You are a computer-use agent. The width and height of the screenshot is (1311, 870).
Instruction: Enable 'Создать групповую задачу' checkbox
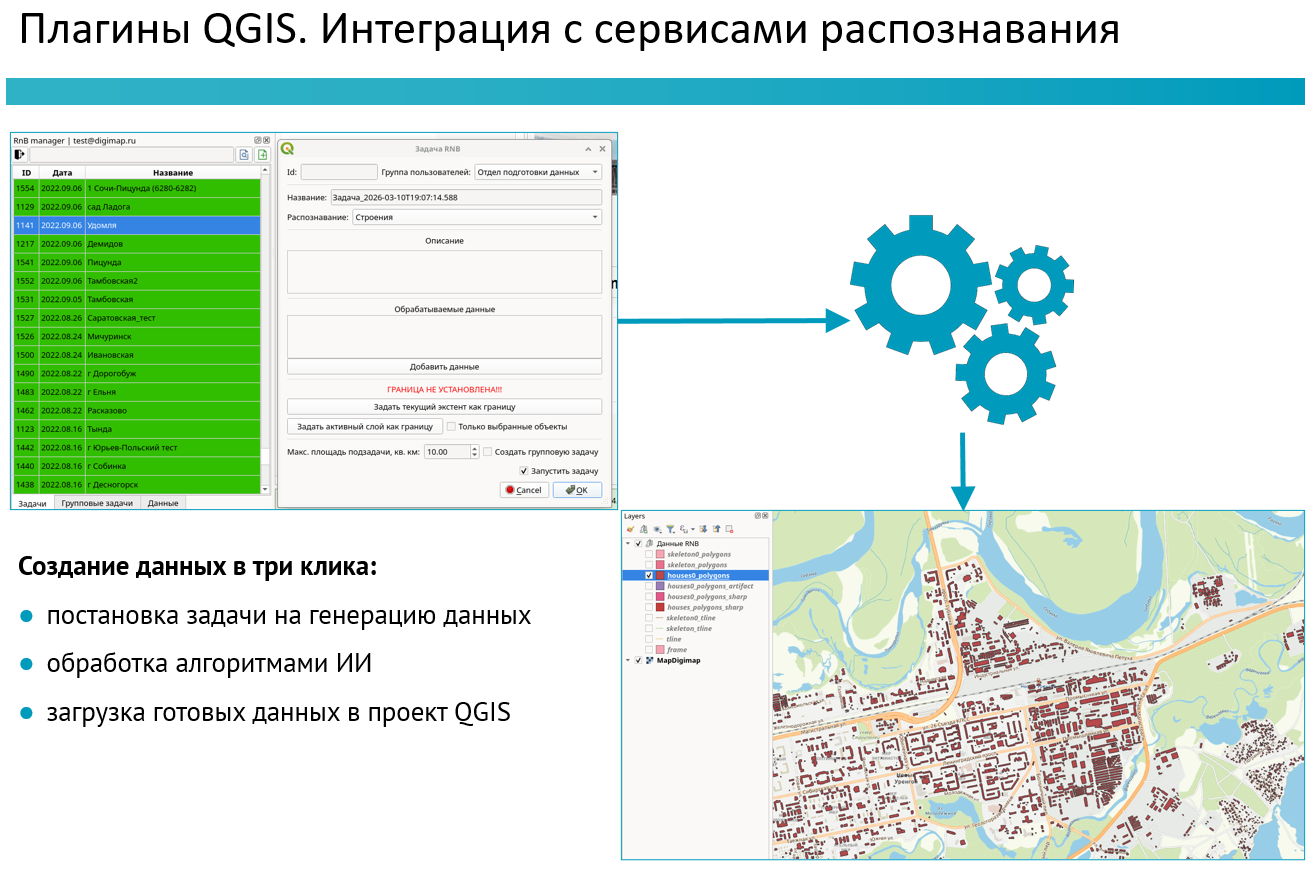click(x=487, y=452)
